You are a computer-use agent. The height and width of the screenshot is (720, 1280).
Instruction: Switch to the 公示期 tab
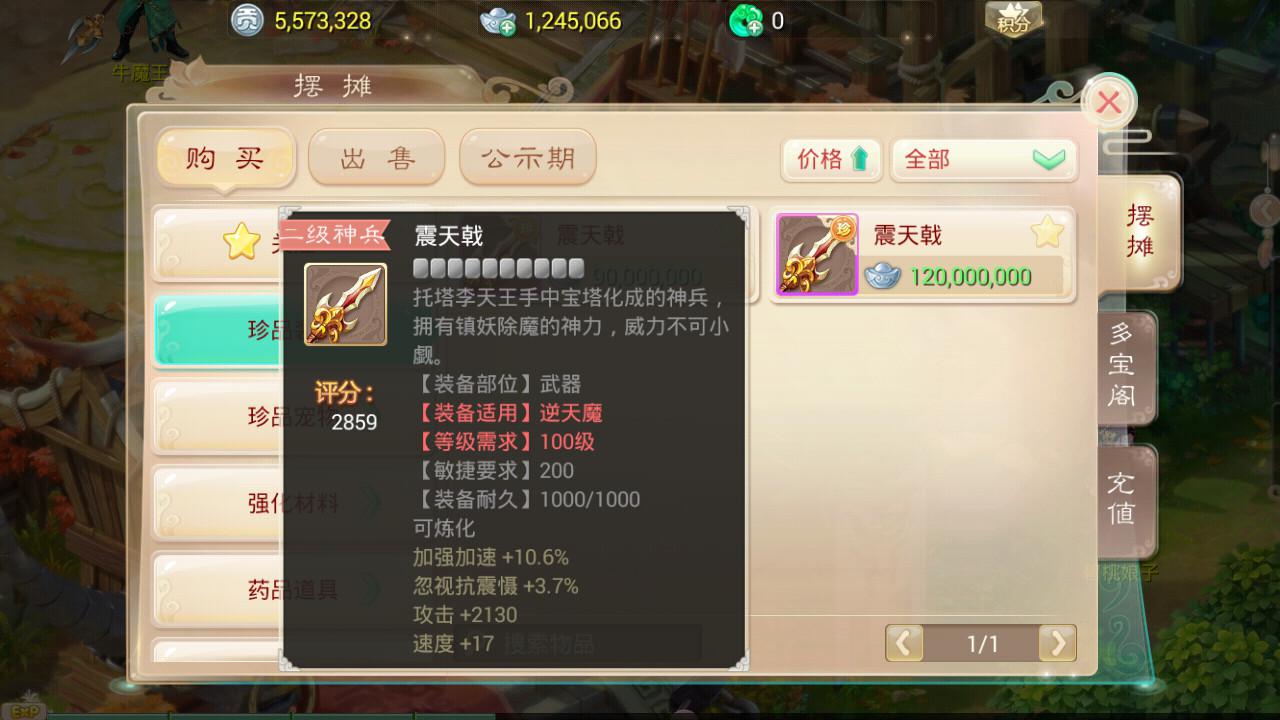coord(527,158)
